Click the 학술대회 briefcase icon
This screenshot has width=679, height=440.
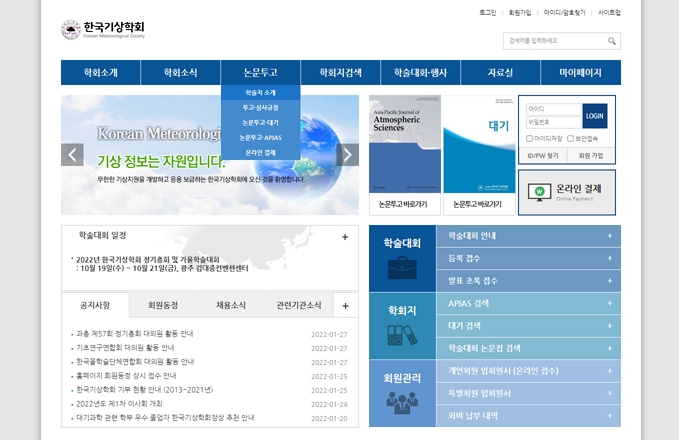(404, 268)
